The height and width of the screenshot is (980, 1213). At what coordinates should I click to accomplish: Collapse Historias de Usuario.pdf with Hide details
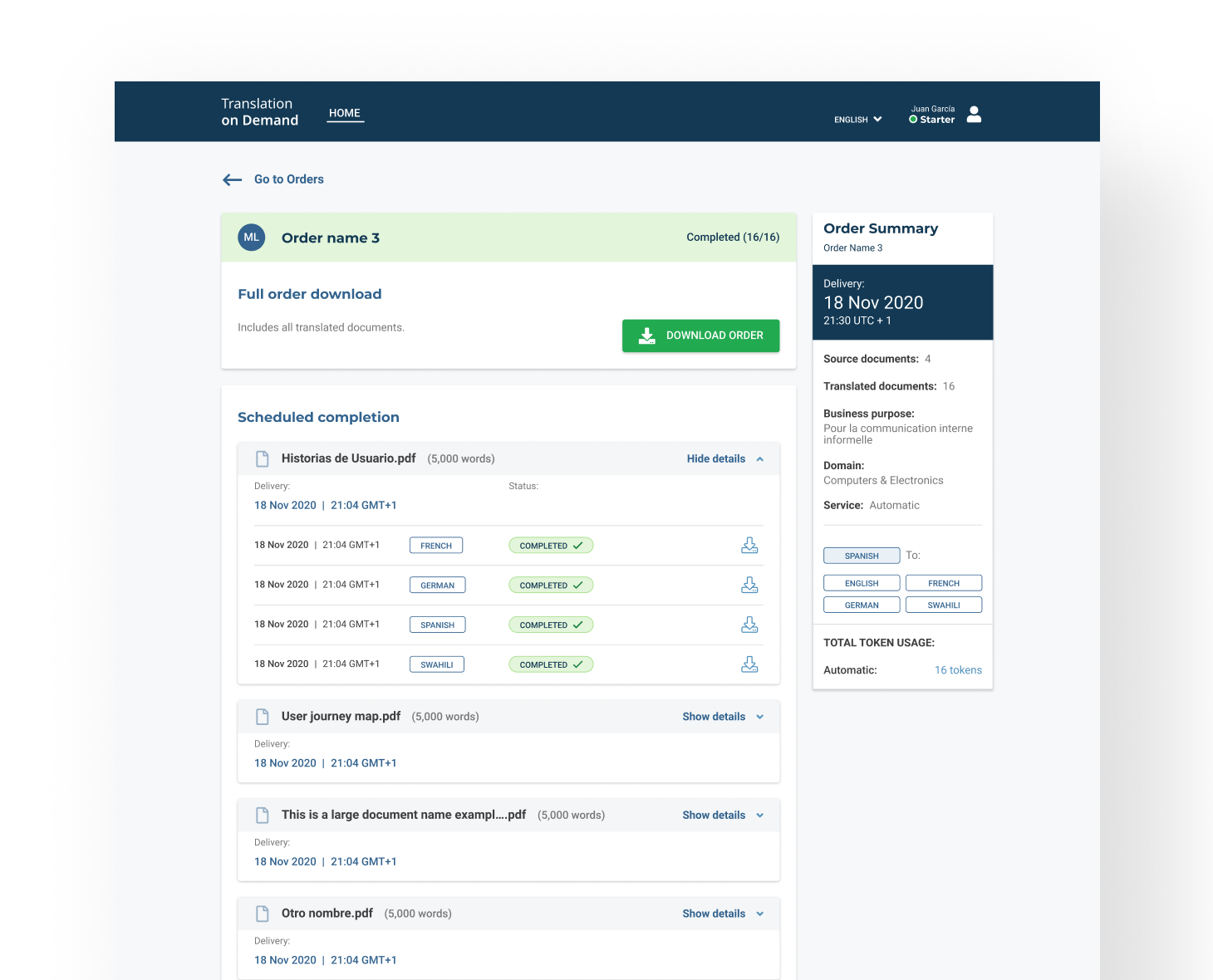(724, 458)
